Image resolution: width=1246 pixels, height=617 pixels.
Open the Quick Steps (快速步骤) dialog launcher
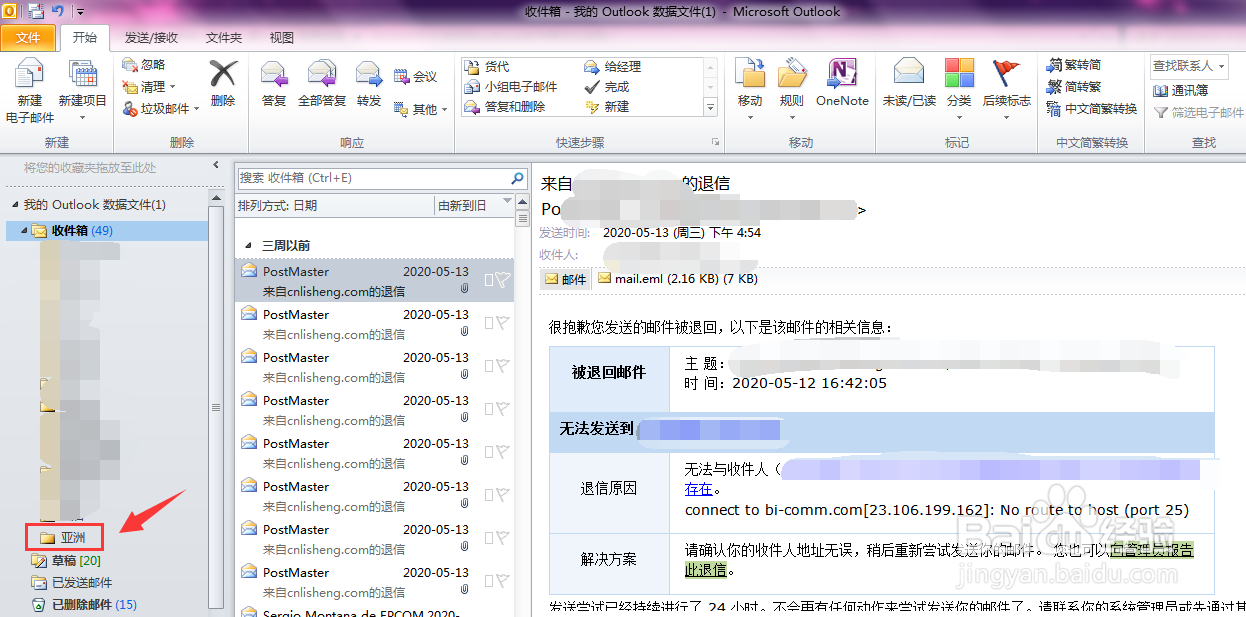tap(715, 143)
